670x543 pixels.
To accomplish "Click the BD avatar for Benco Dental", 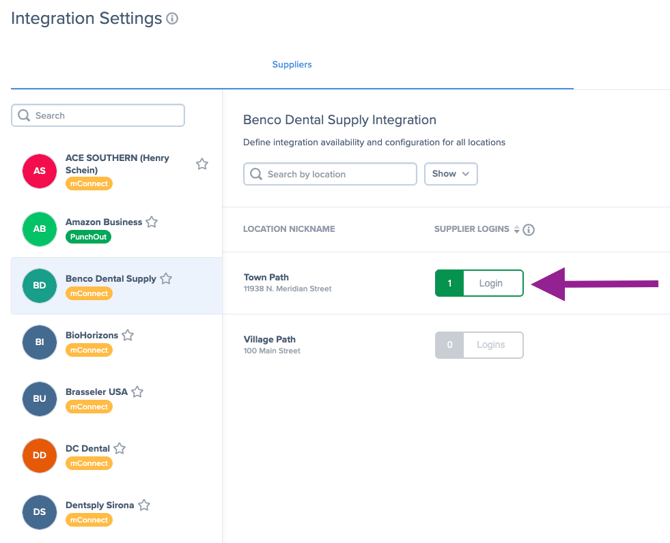I will (x=39, y=285).
